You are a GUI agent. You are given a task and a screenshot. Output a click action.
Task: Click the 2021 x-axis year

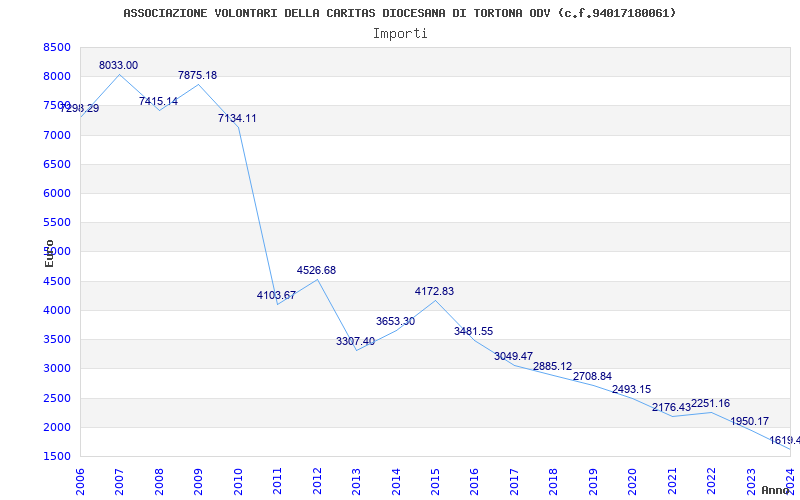672,482
